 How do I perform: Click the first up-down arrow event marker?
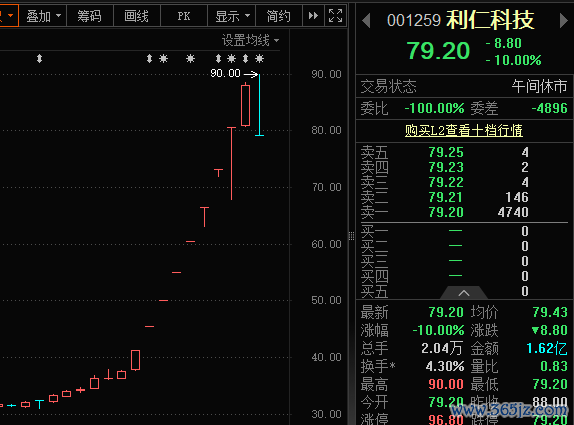(x=40, y=59)
